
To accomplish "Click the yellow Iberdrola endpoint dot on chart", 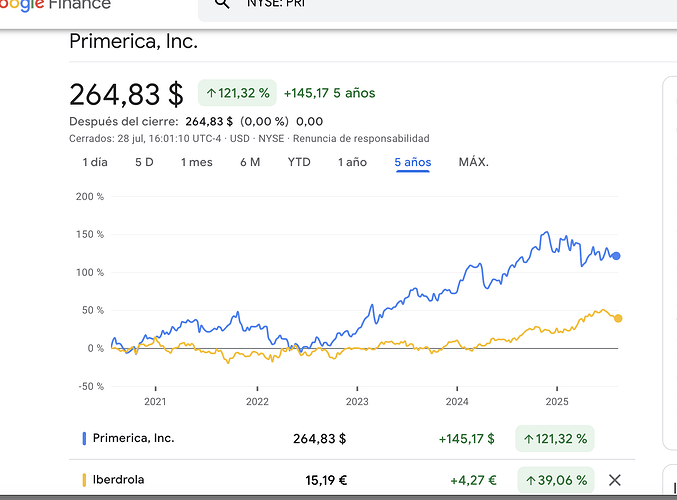I will (618, 318).
